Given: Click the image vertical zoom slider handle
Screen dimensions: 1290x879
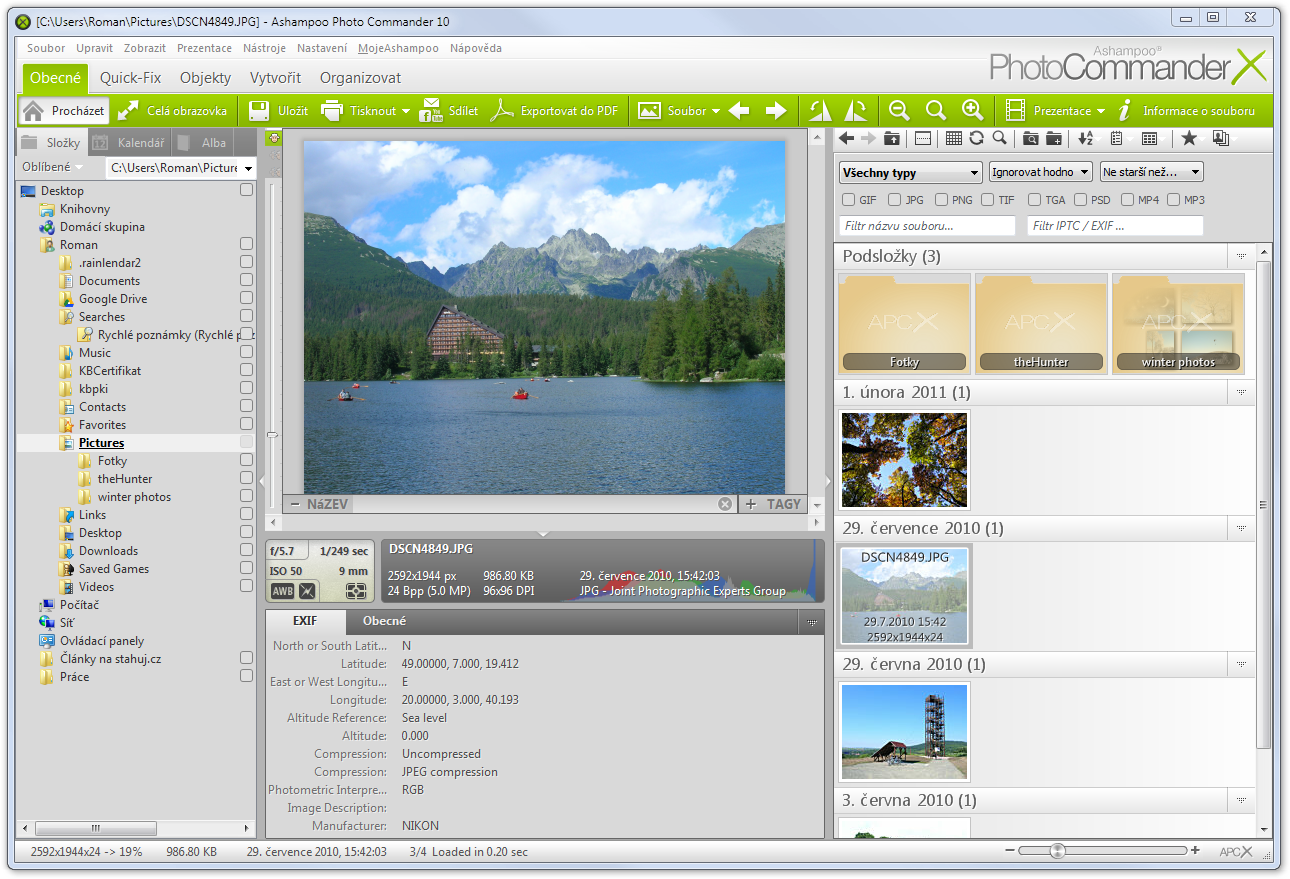Looking at the screenshot, I should [x=272, y=435].
